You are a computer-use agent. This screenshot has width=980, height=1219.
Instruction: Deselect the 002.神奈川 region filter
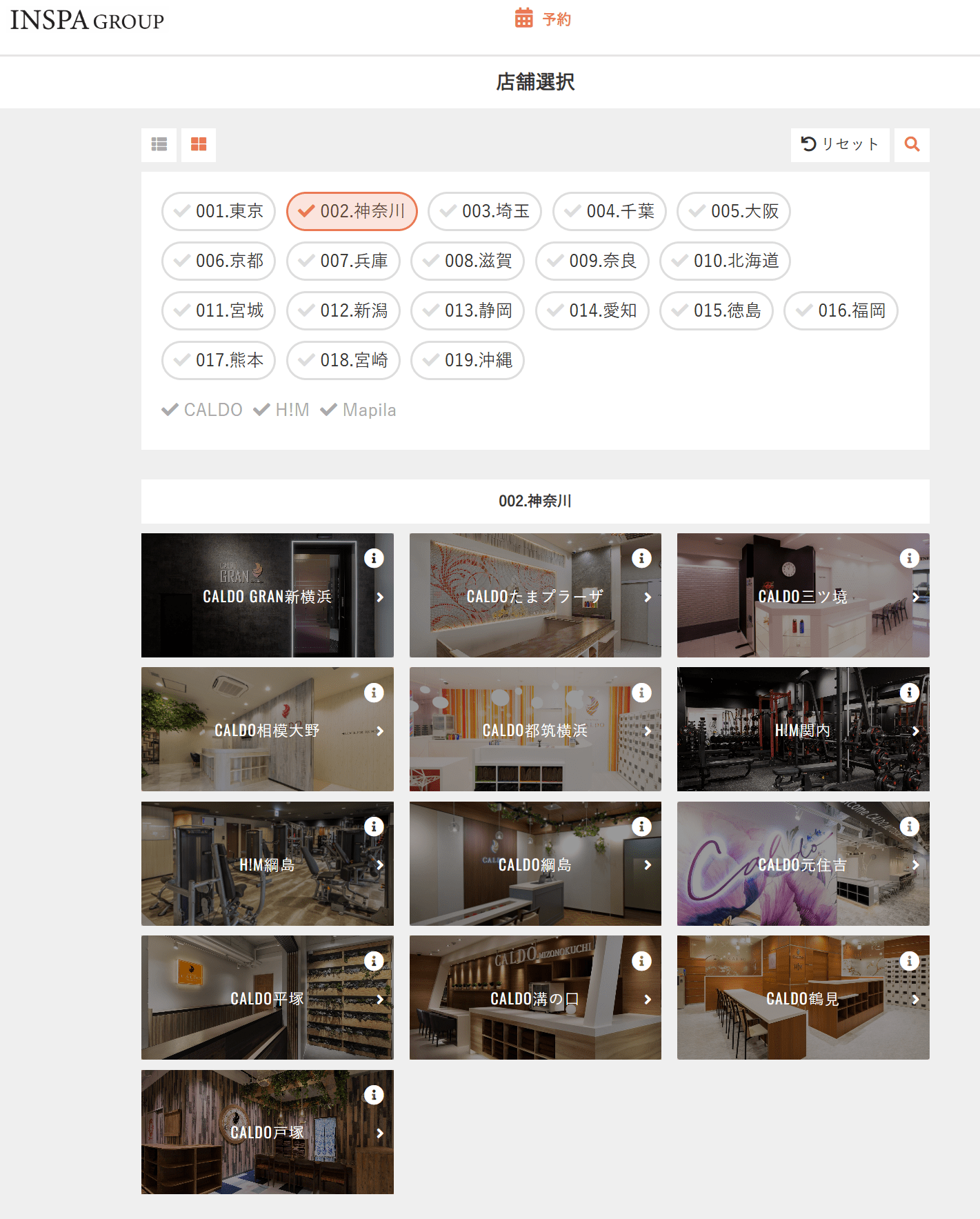tap(352, 211)
